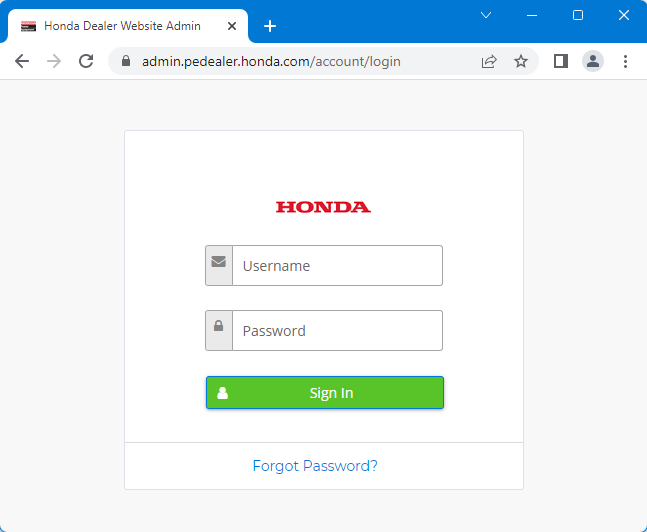Viewport: 647px width, 532px height.
Task: Click the Honda logo
Action: click(323, 207)
